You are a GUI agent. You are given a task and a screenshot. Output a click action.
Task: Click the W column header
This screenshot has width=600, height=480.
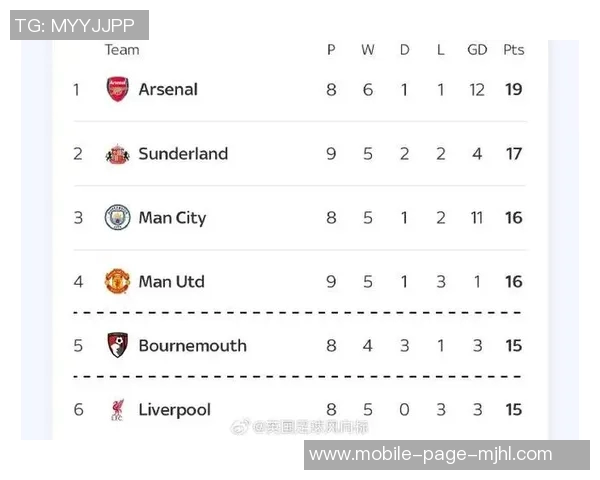pyautogui.click(x=368, y=50)
